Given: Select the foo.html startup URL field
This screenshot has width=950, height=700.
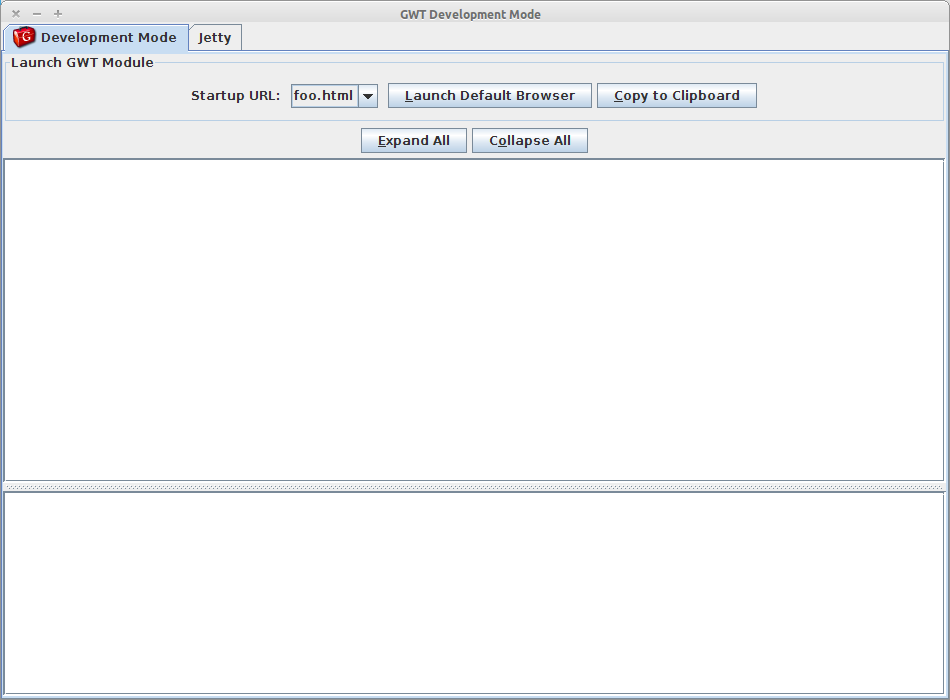Looking at the screenshot, I should [x=323, y=96].
